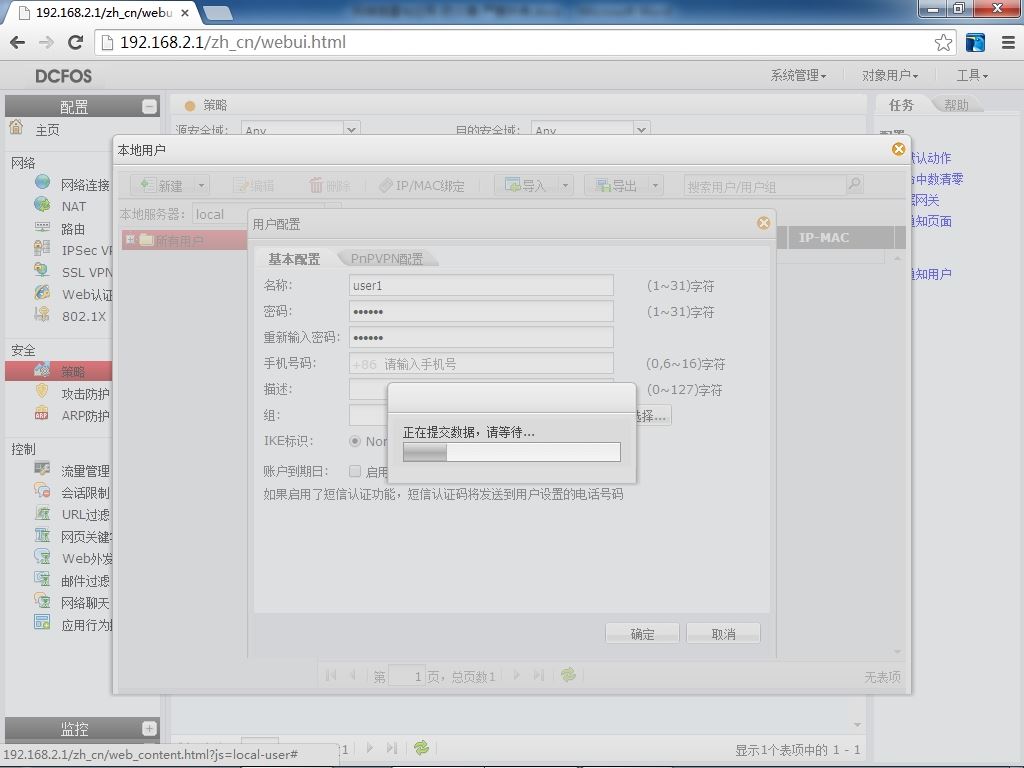Enable 账户到期日 checkbox
This screenshot has height=768, width=1024.
(x=355, y=471)
